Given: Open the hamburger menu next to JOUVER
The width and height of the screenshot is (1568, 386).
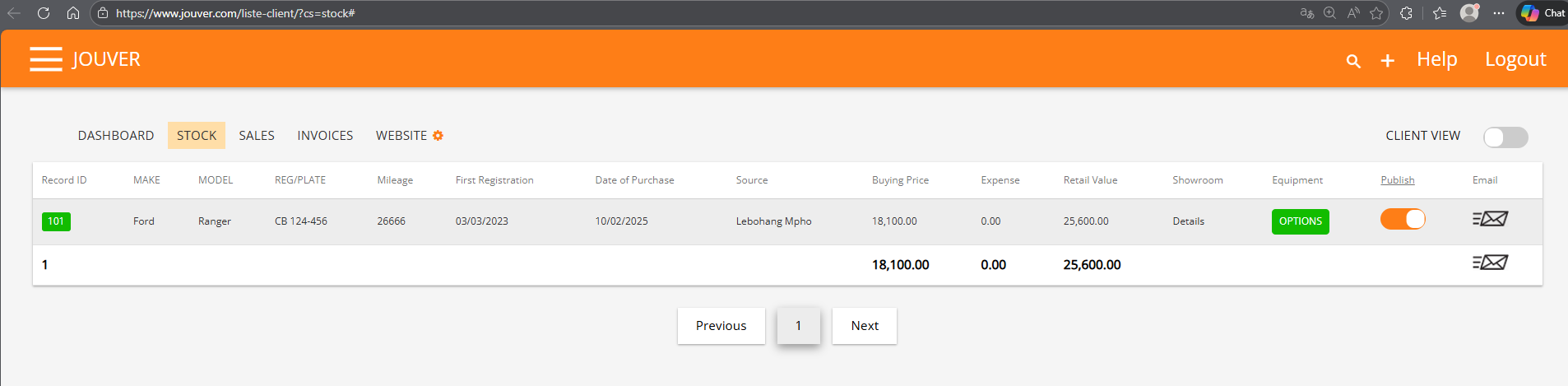Looking at the screenshot, I should point(46,59).
